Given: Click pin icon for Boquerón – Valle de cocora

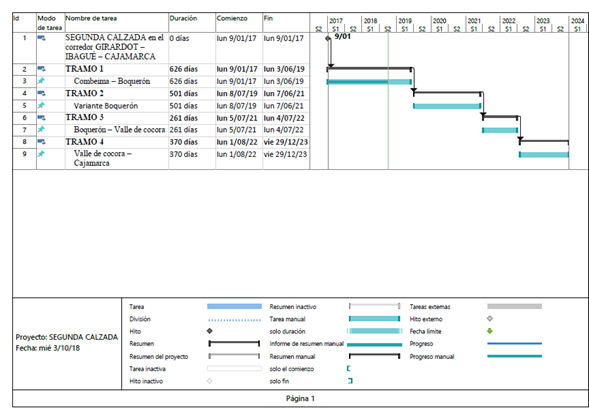Looking at the screenshot, I should [41, 129].
